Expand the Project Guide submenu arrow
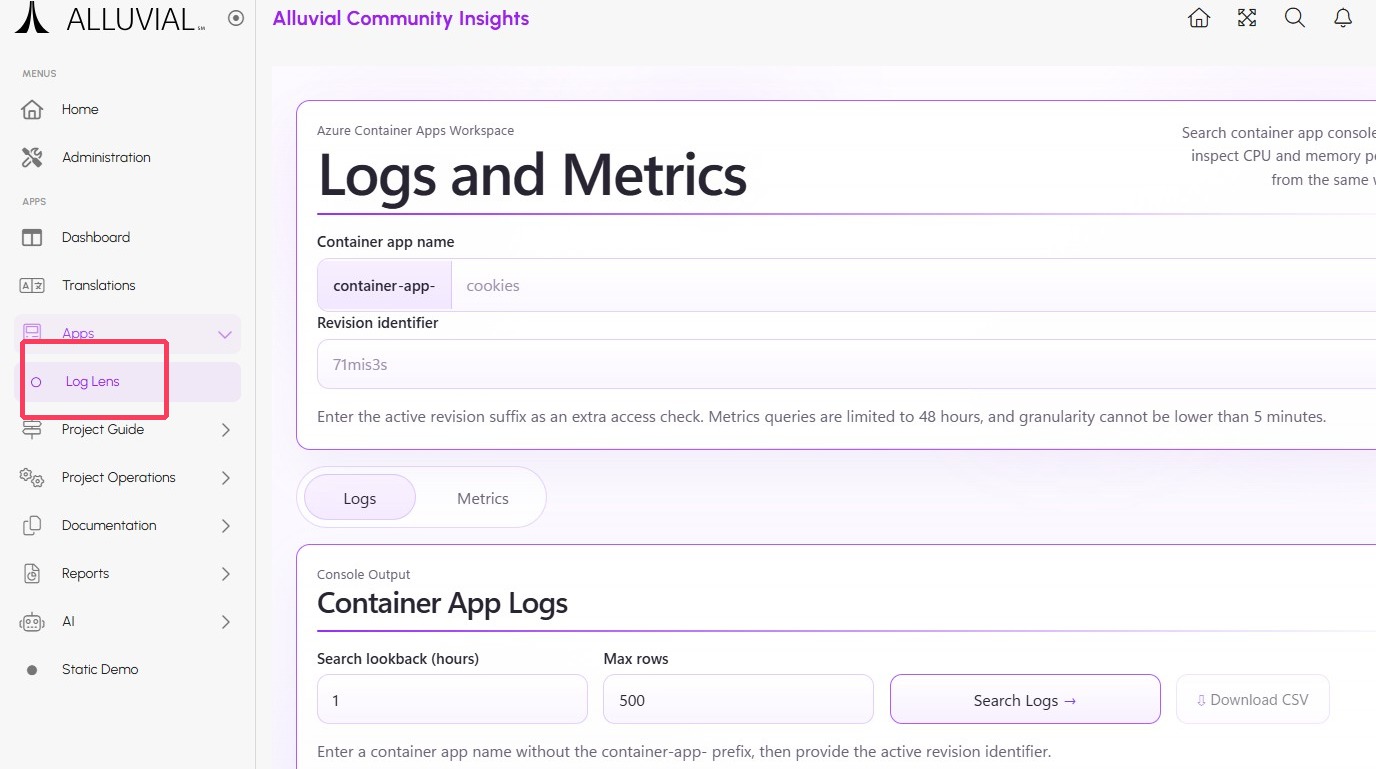Viewport: 1376px width, 769px height. [x=226, y=430]
